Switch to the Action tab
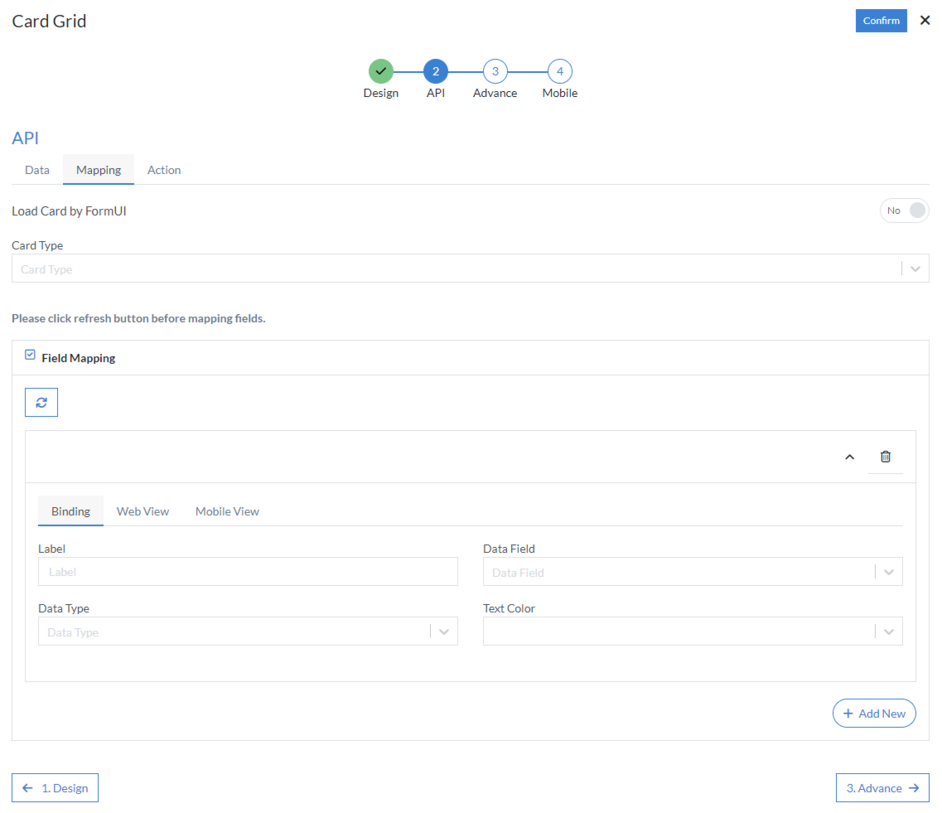This screenshot has height=813, width=942. [163, 169]
